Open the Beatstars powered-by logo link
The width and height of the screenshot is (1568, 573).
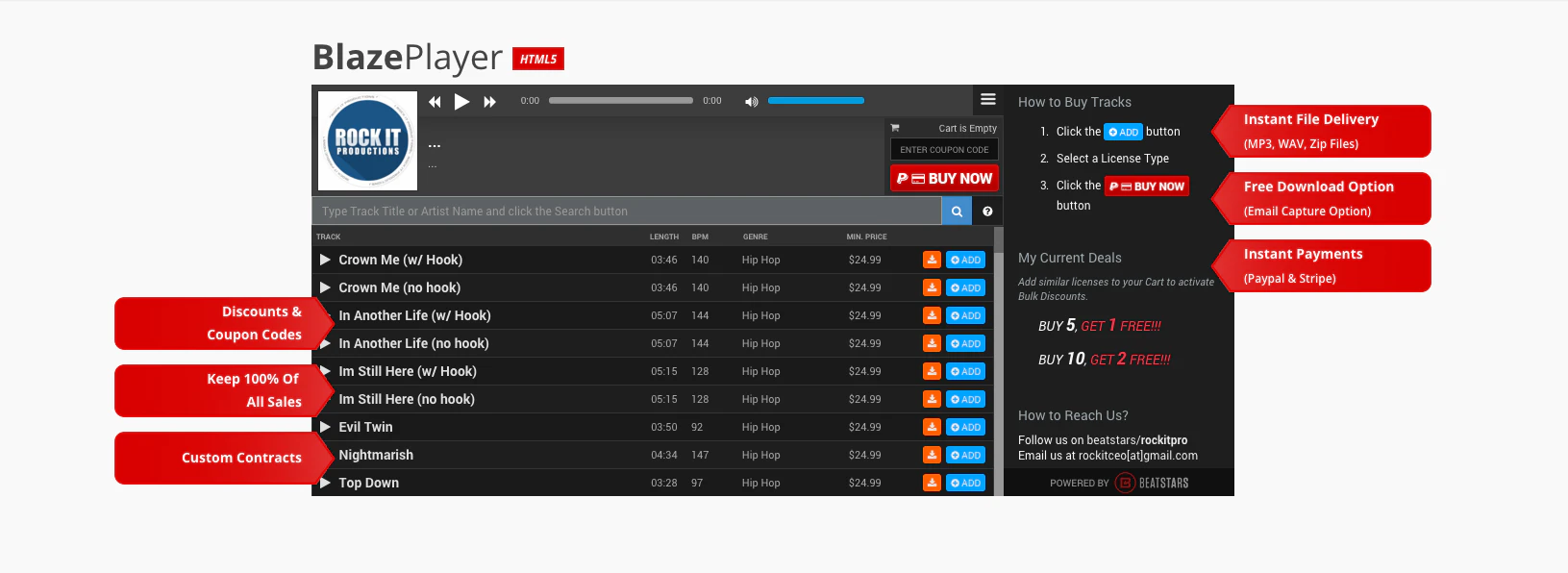tap(1152, 483)
